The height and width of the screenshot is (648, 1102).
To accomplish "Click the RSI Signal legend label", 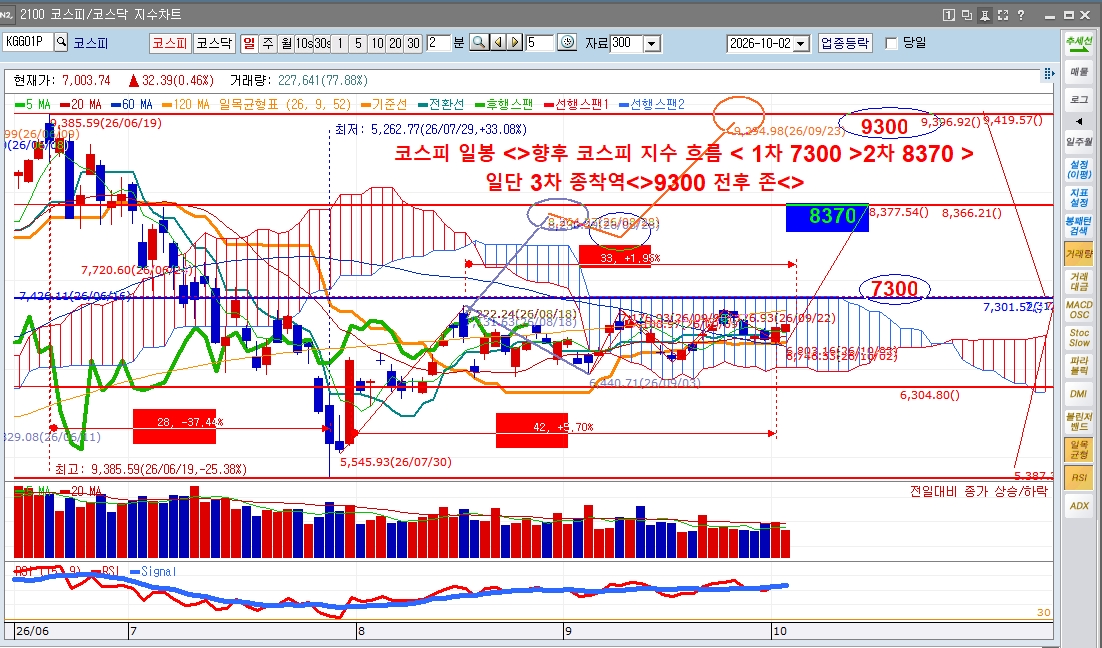I will [x=153, y=571].
